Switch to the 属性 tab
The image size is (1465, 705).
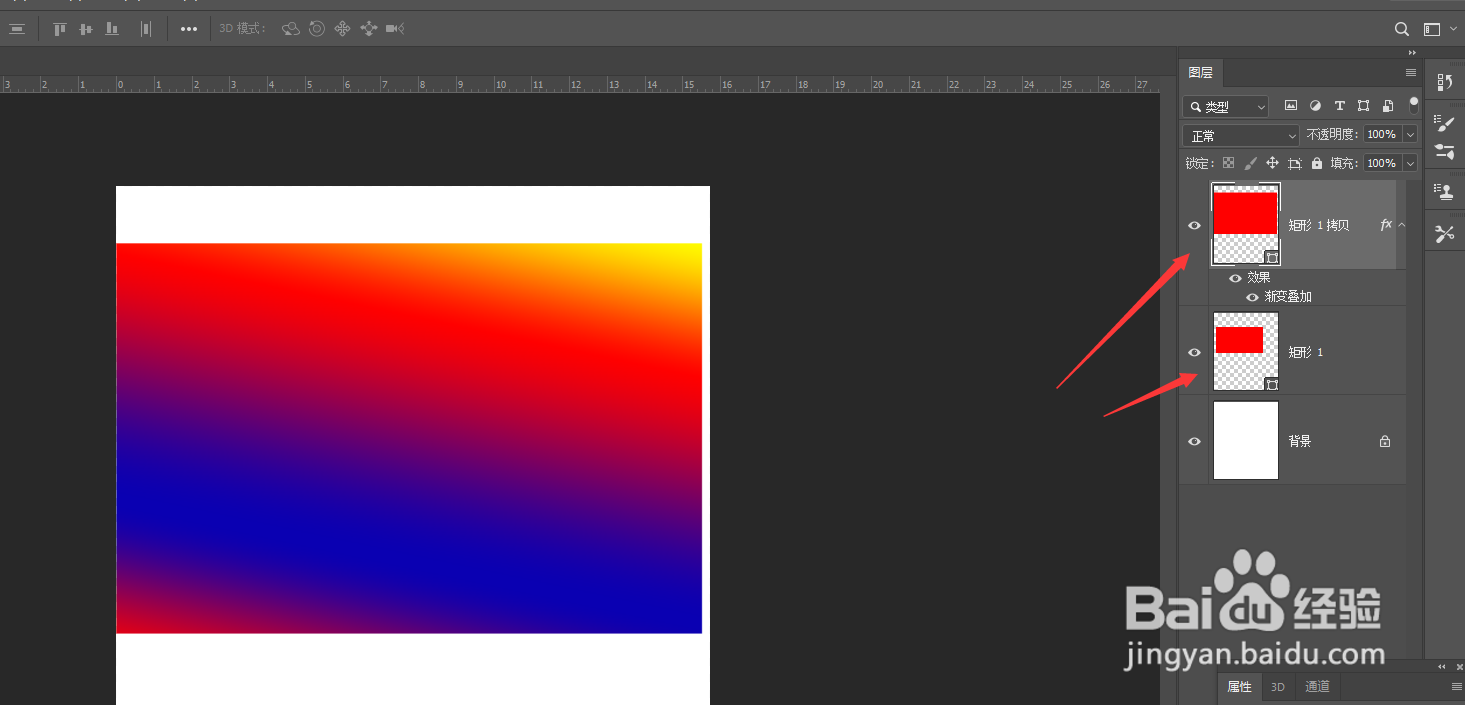tap(1239, 687)
